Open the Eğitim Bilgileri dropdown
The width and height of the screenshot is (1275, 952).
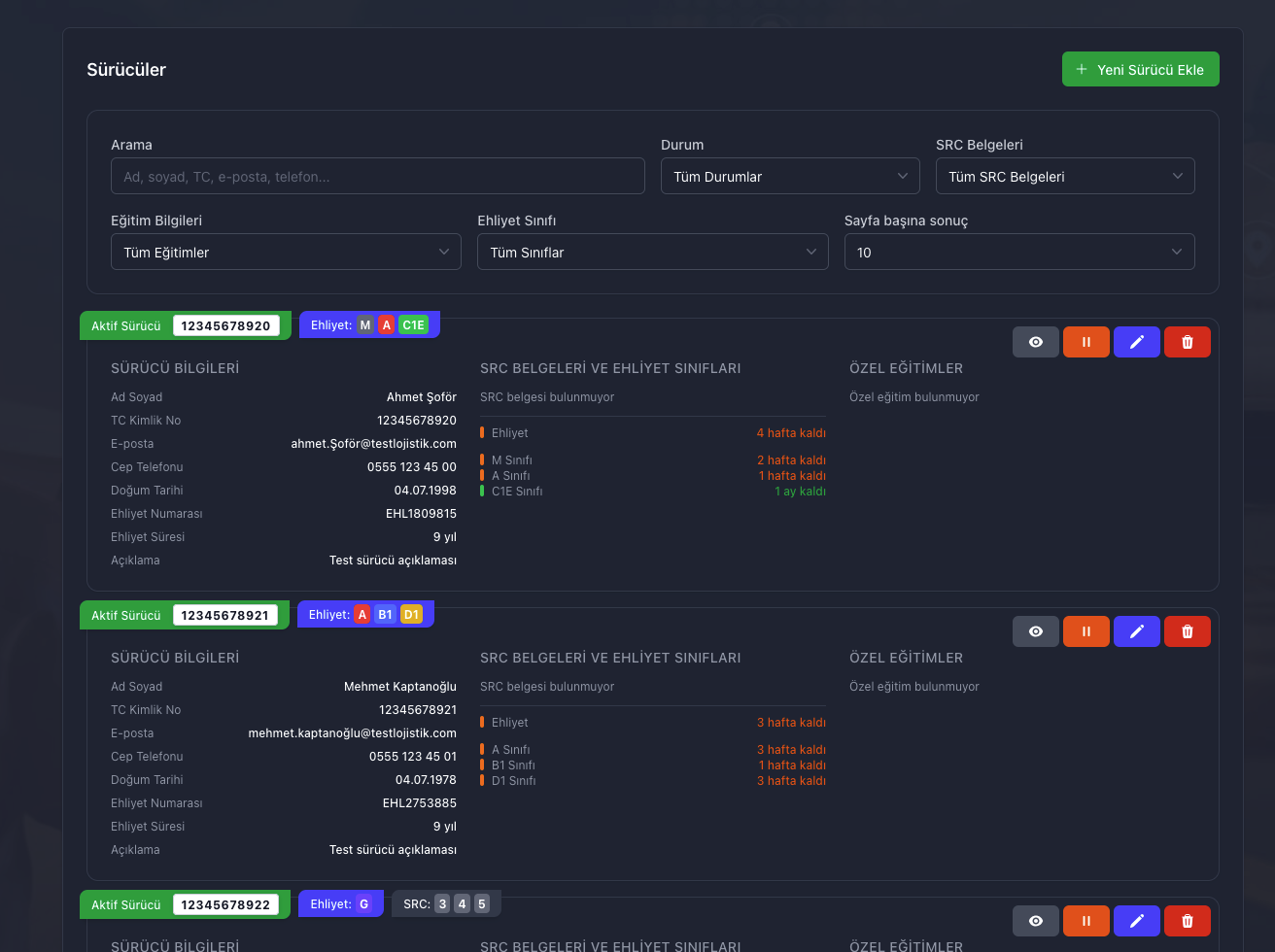(x=286, y=253)
